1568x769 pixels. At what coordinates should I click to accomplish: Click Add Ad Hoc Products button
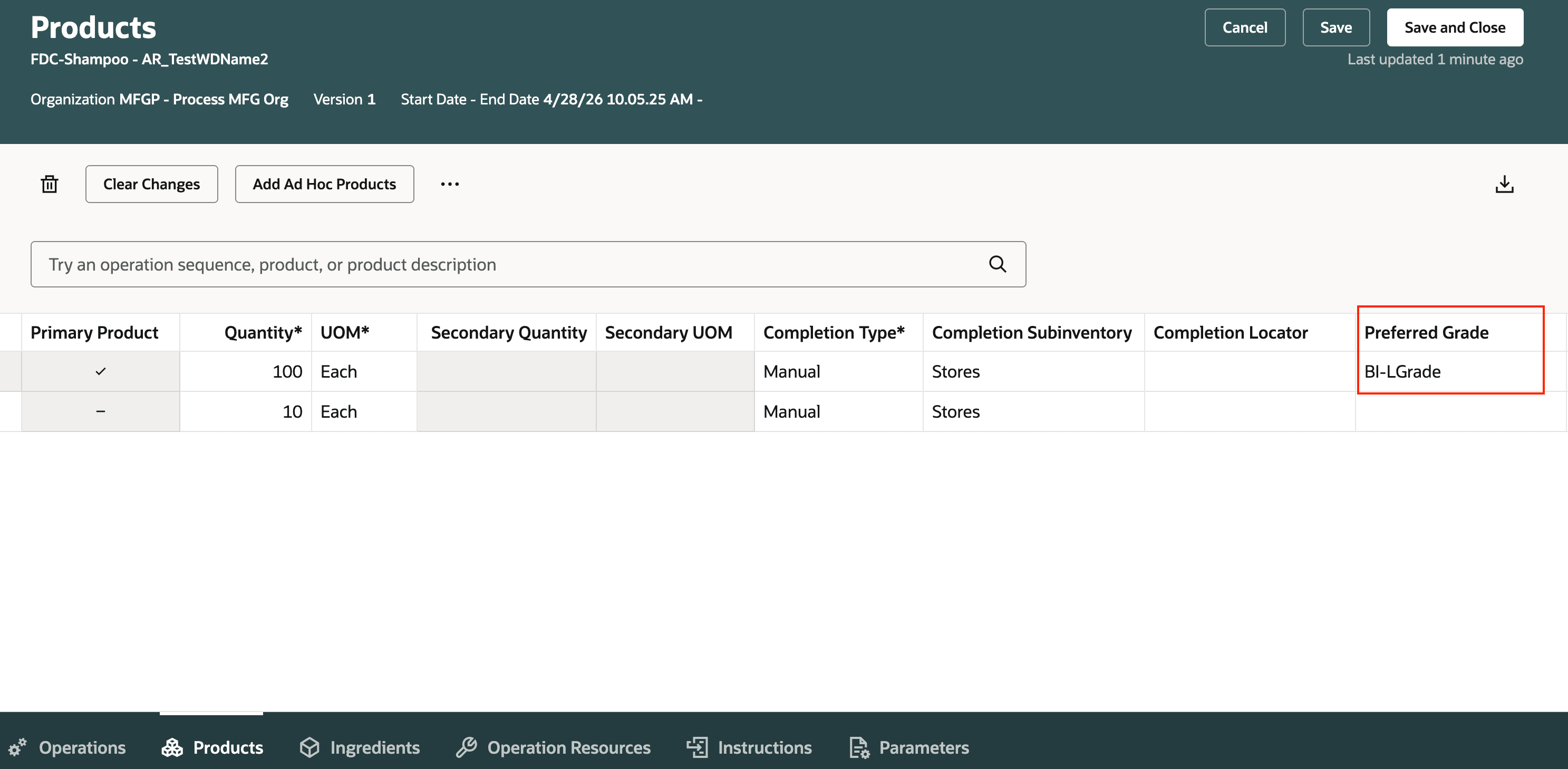[x=324, y=184]
